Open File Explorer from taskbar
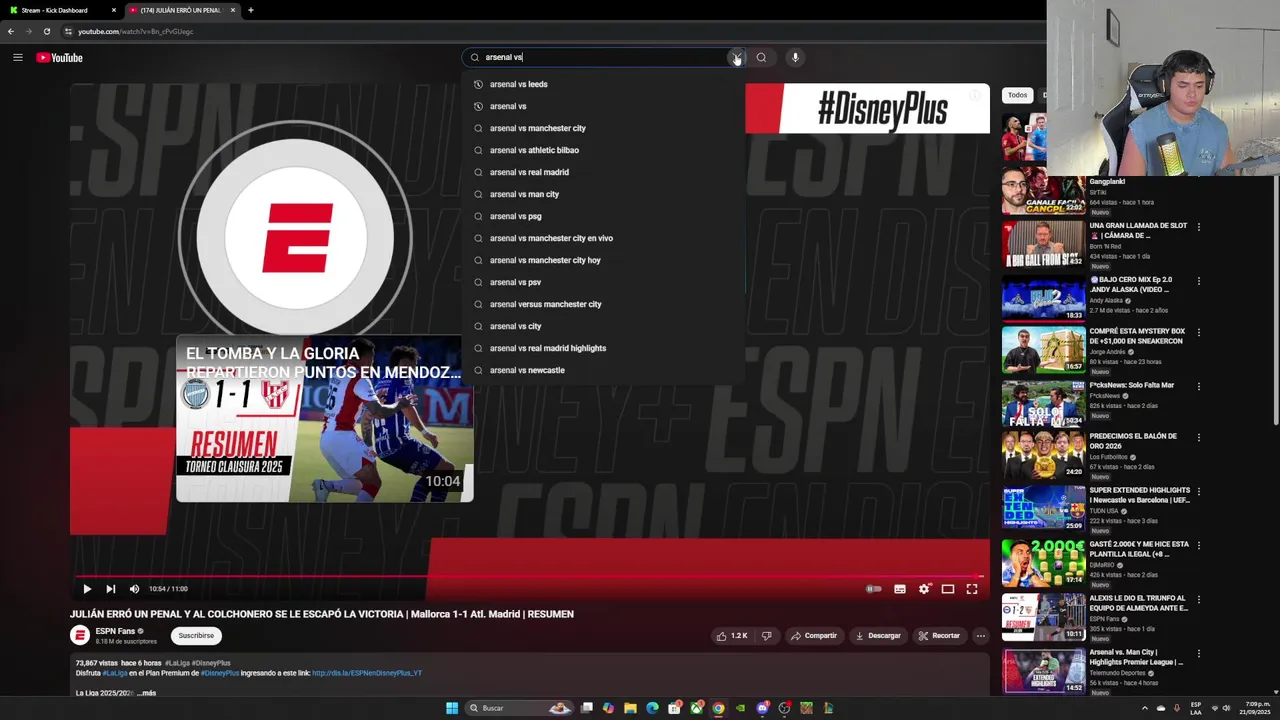 pos(630,708)
